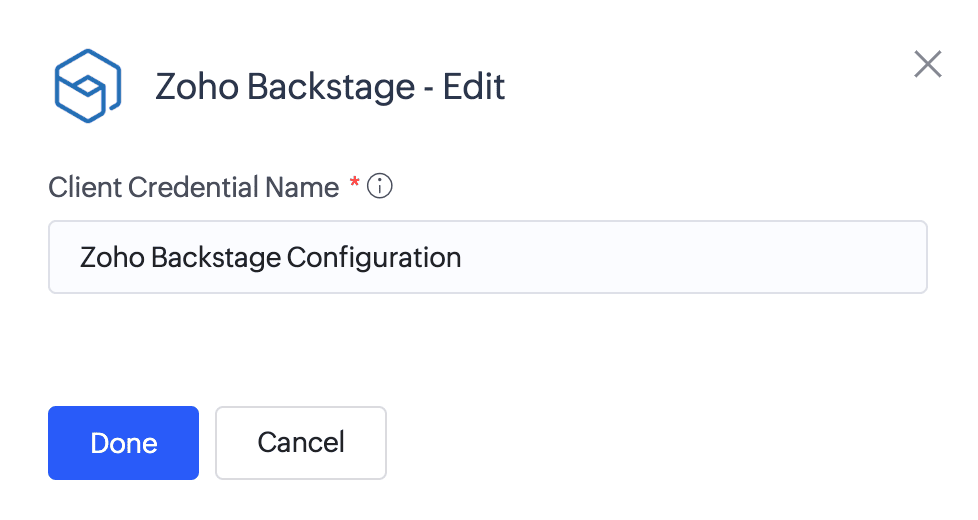Click the 'Zoho Backstage Configuration' text in the field
978x520 pixels.
pyautogui.click(x=270, y=257)
